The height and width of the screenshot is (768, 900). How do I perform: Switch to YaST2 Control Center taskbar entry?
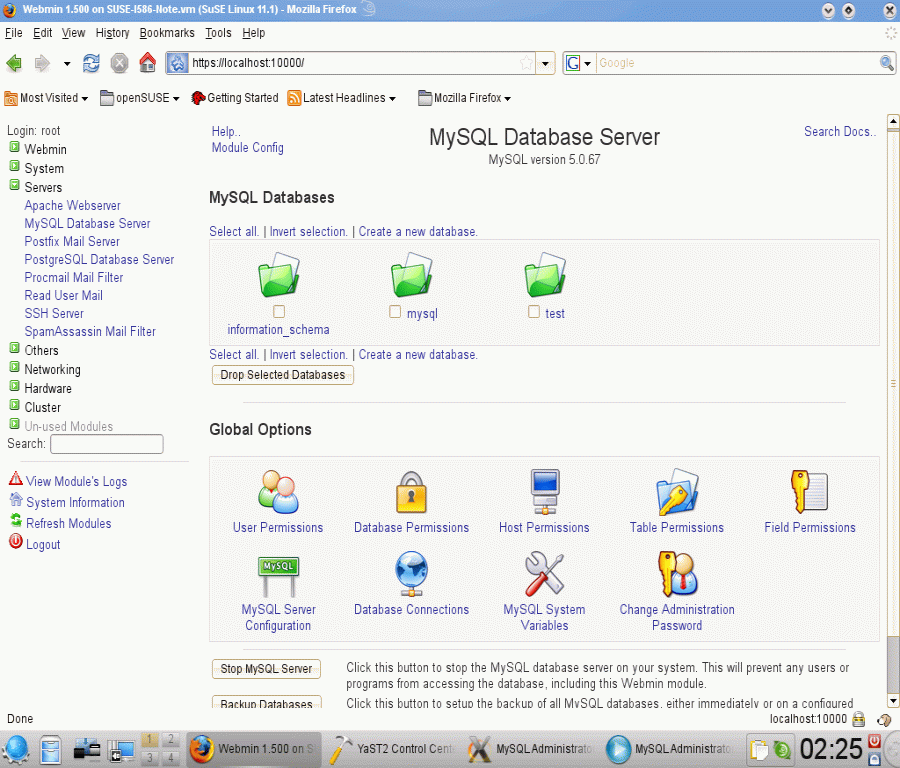pos(393,748)
